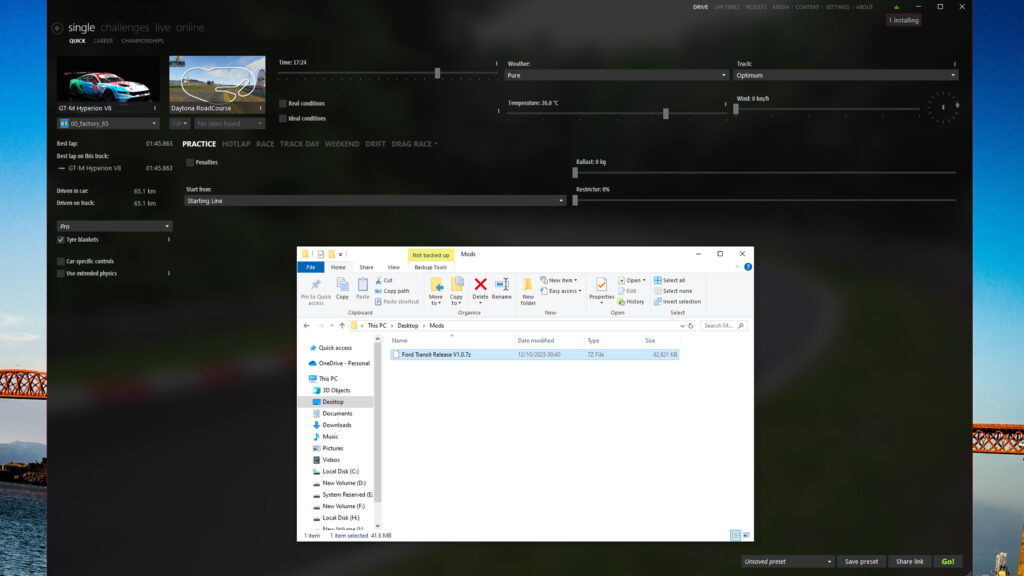
Task: Untick the Tyre blankets checkbox
Action: (61, 240)
